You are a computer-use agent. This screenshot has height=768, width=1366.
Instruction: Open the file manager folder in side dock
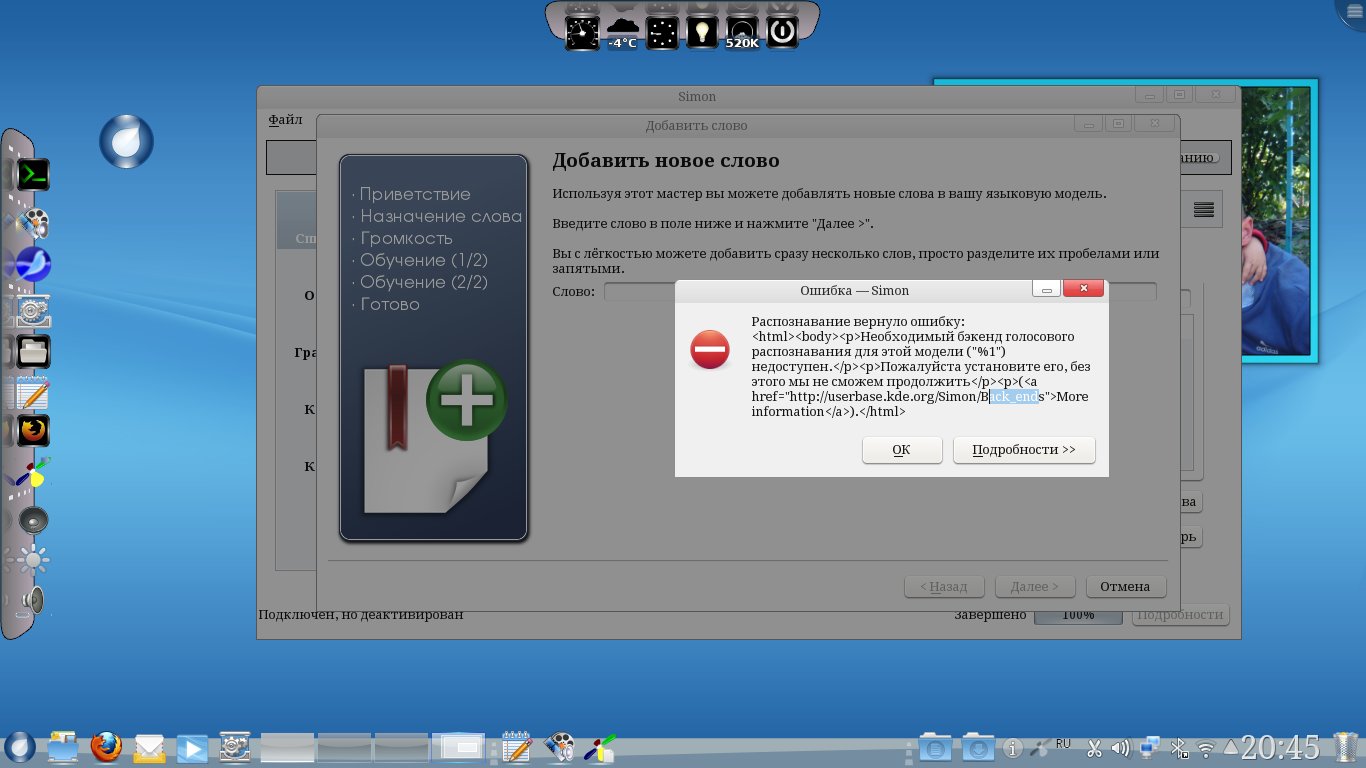pos(34,351)
